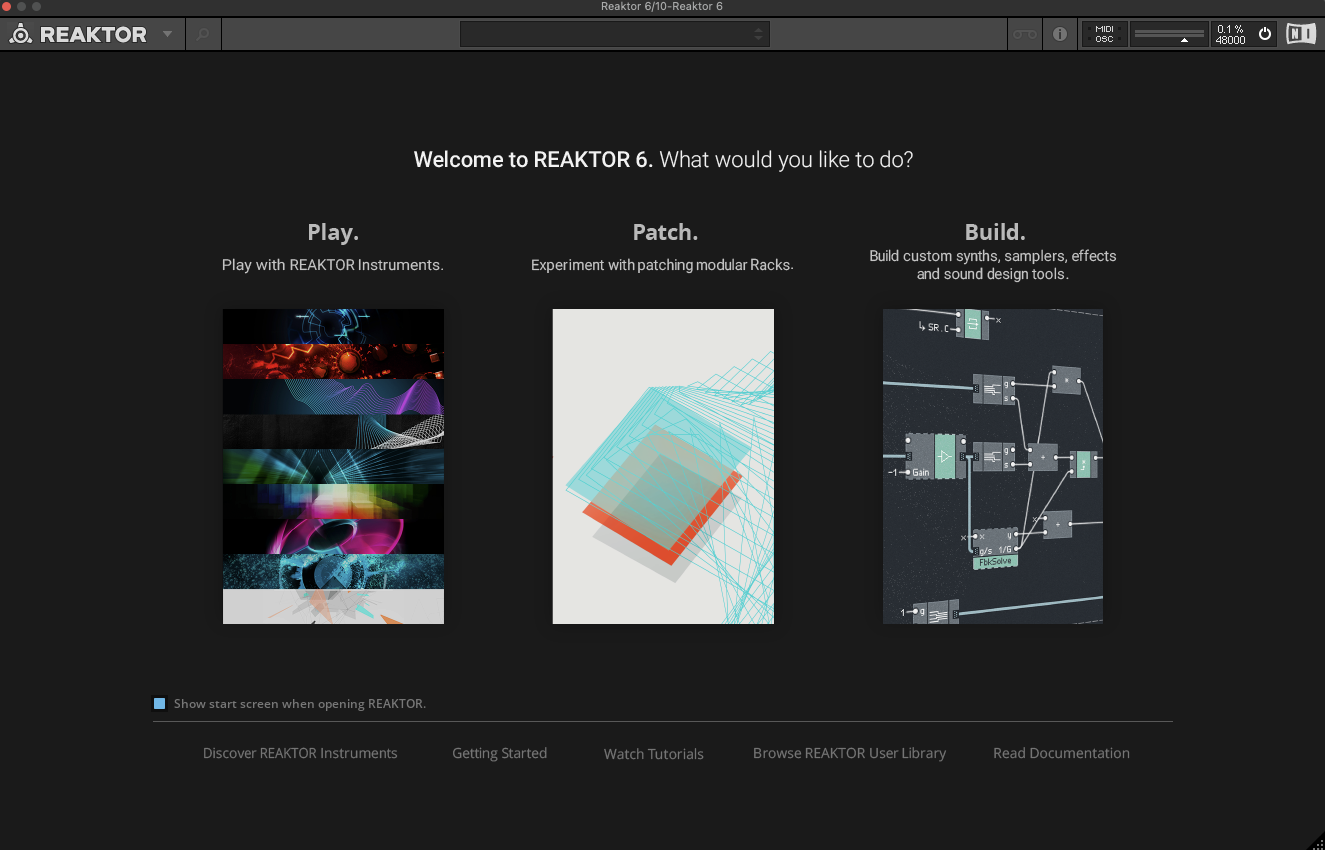Viewport: 1325px width, 850px height.
Task: Open the Getting Started link
Action: (x=499, y=753)
